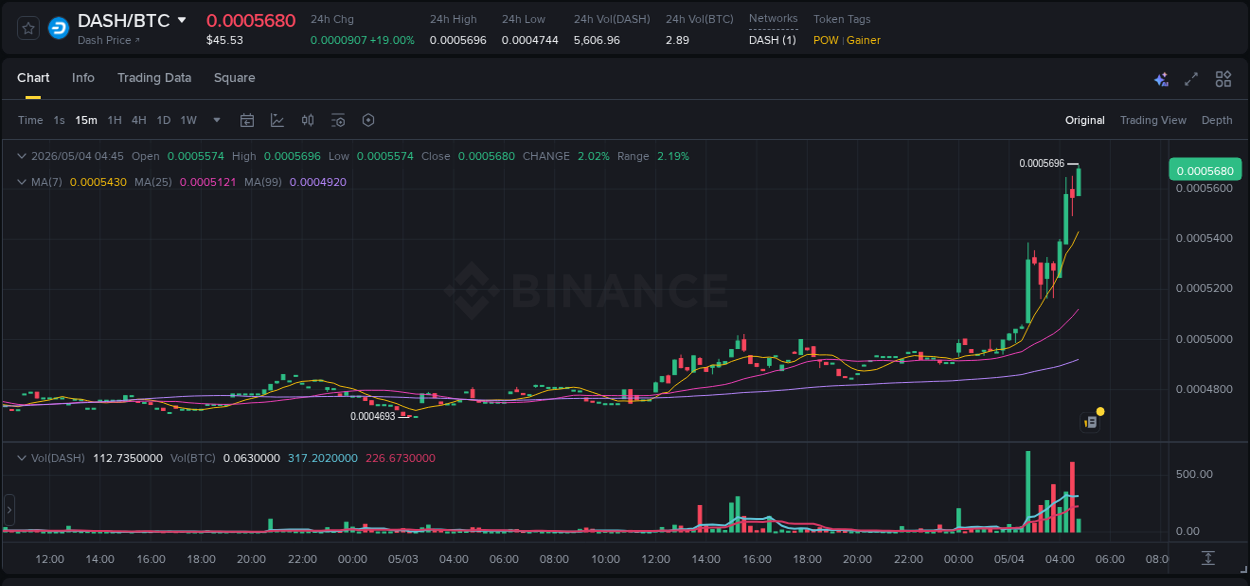The height and width of the screenshot is (586, 1250).
Task: Add DASH/BTC to favorites with star icon
Action: point(29,28)
